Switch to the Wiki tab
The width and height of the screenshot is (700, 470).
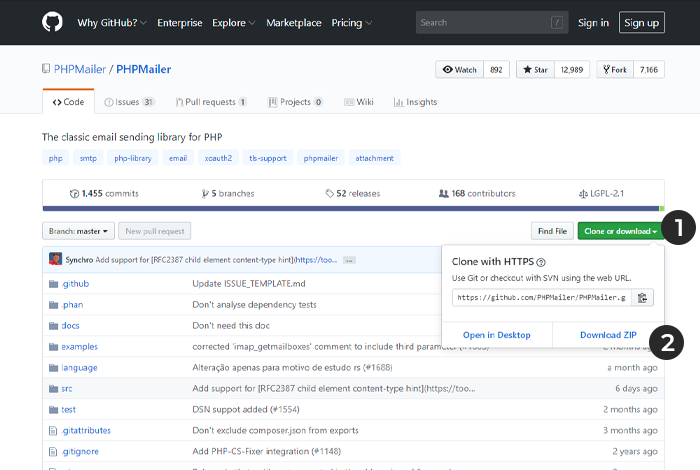pos(358,102)
